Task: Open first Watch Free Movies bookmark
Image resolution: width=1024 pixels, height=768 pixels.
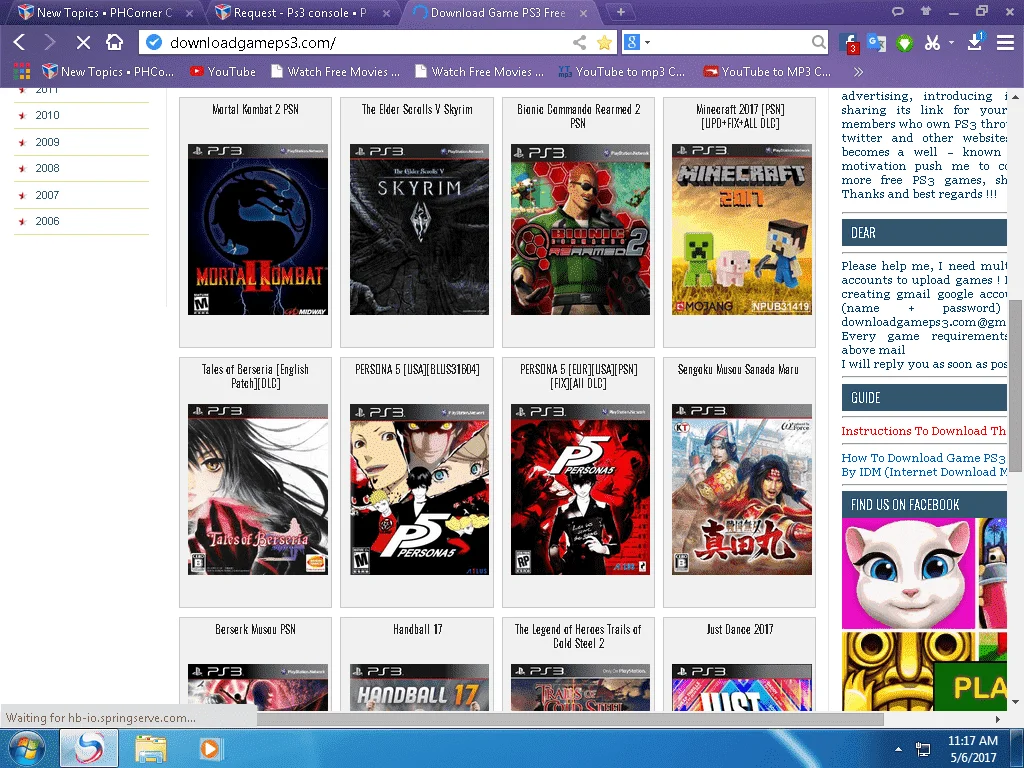Action: tap(335, 72)
